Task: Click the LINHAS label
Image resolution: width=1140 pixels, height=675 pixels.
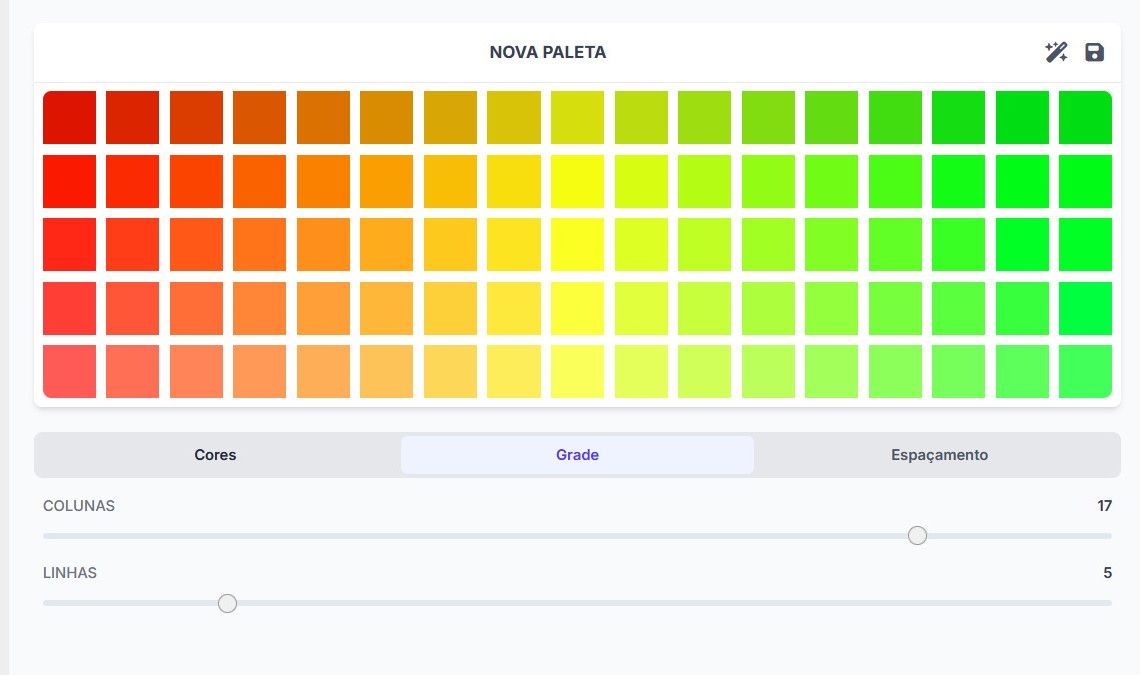Action: point(70,572)
